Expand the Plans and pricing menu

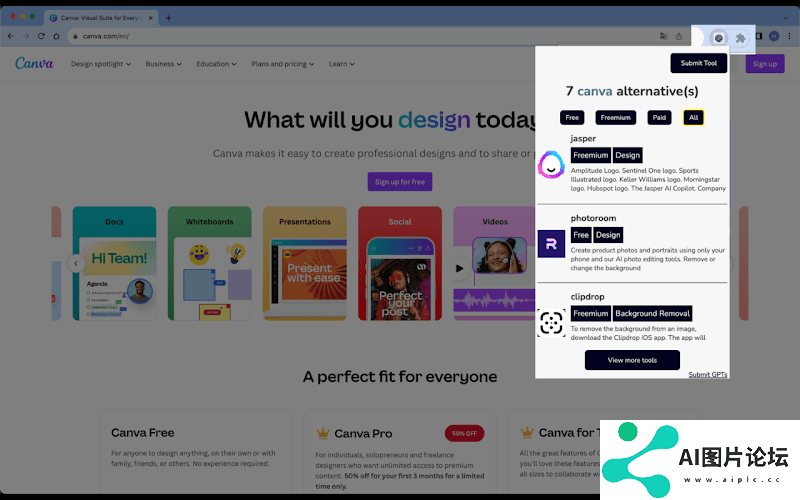click(x=283, y=64)
